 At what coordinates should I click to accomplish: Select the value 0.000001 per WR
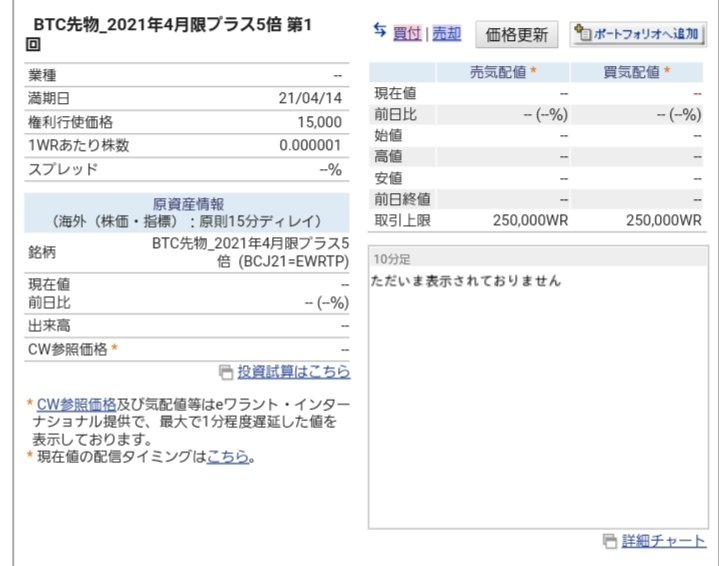pos(310,145)
